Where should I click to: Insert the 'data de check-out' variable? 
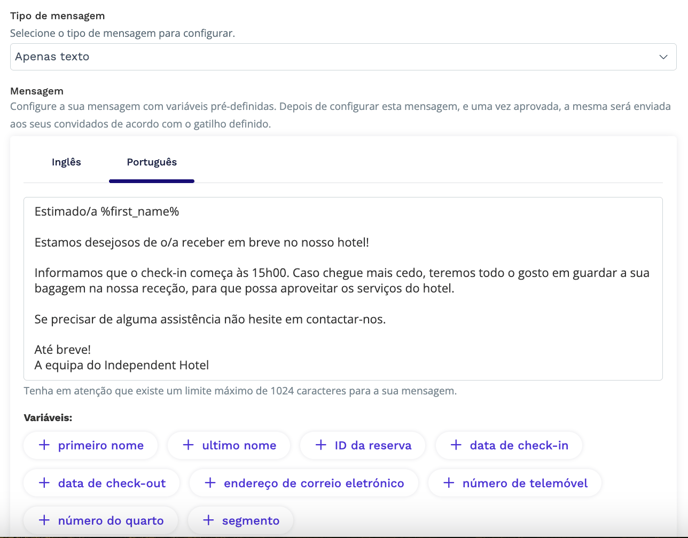[x=102, y=483]
